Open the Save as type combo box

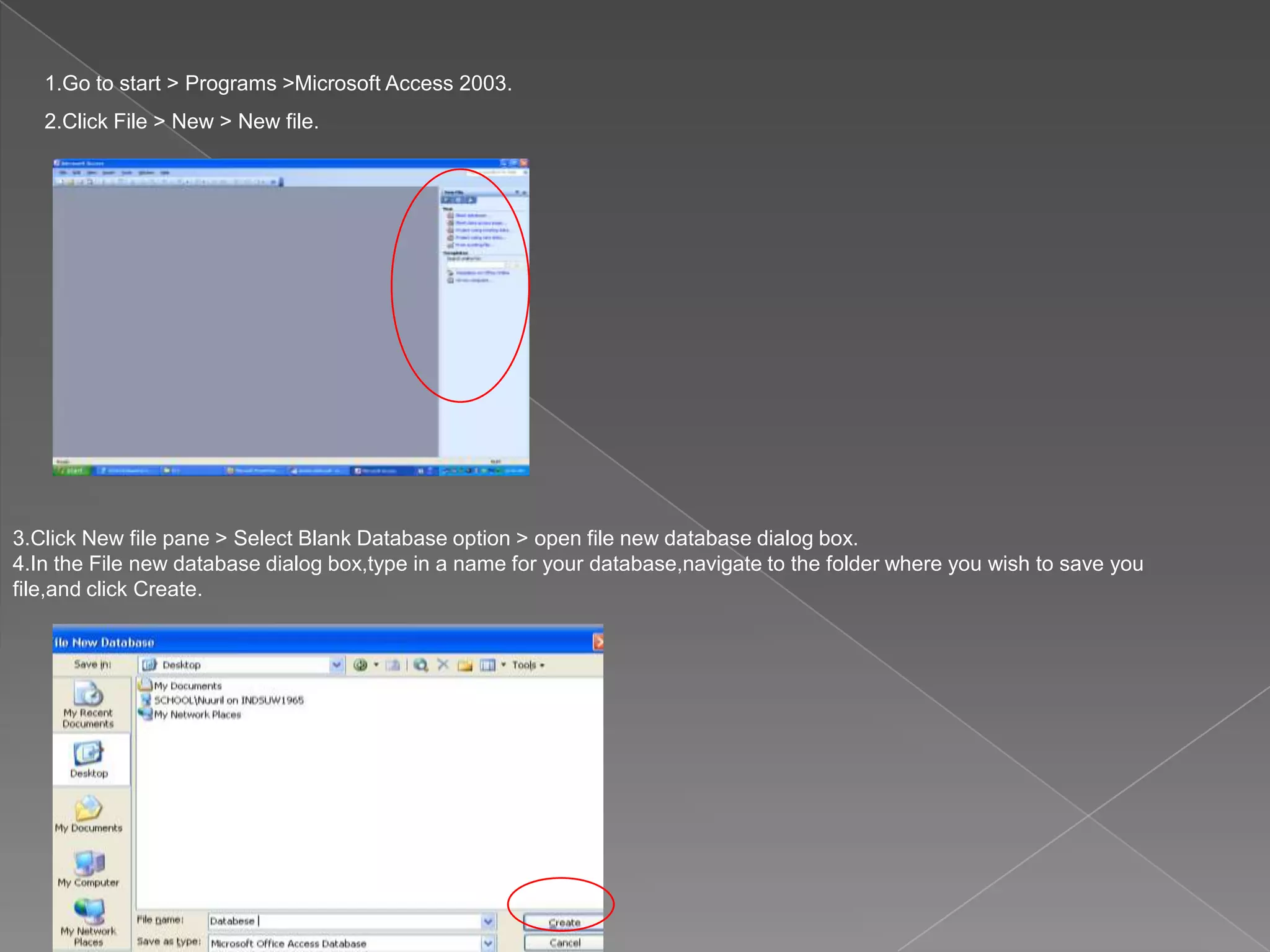click(x=352, y=943)
